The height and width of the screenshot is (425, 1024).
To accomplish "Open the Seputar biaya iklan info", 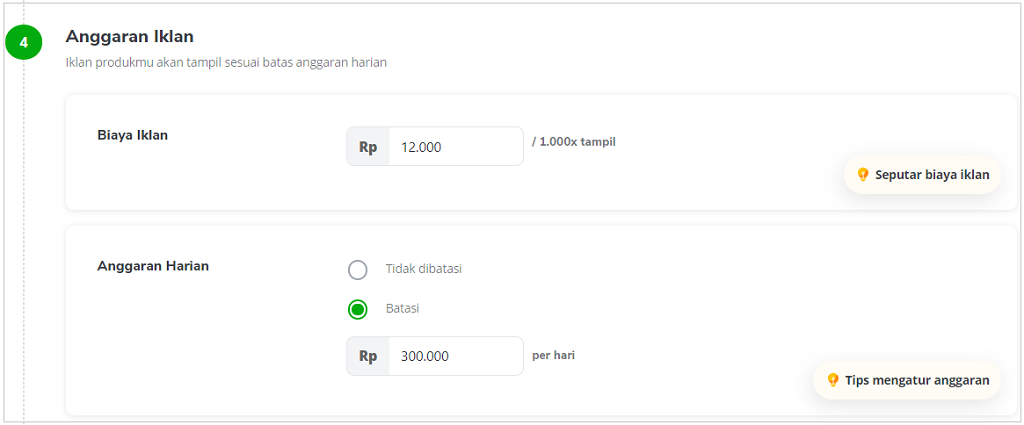I will click(x=922, y=174).
